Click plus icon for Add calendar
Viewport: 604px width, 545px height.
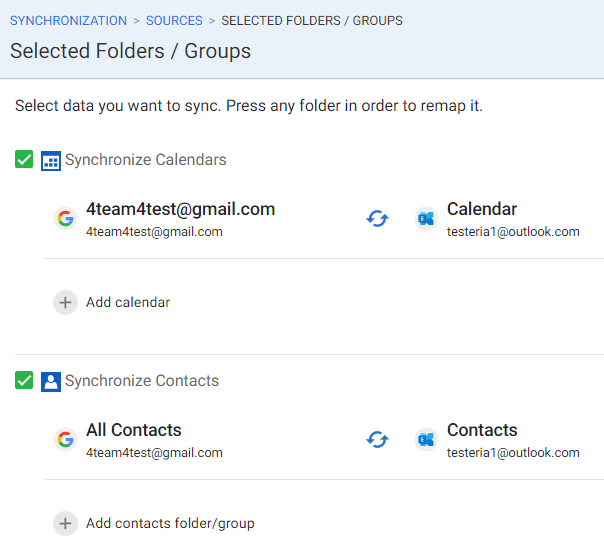tap(65, 302)
